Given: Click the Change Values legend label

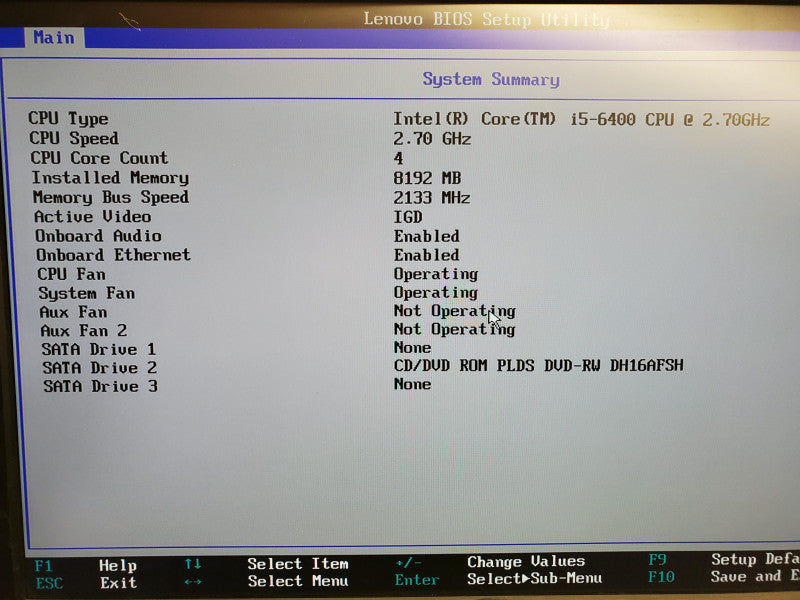Looking at the screenshot, I should point(526,561).
